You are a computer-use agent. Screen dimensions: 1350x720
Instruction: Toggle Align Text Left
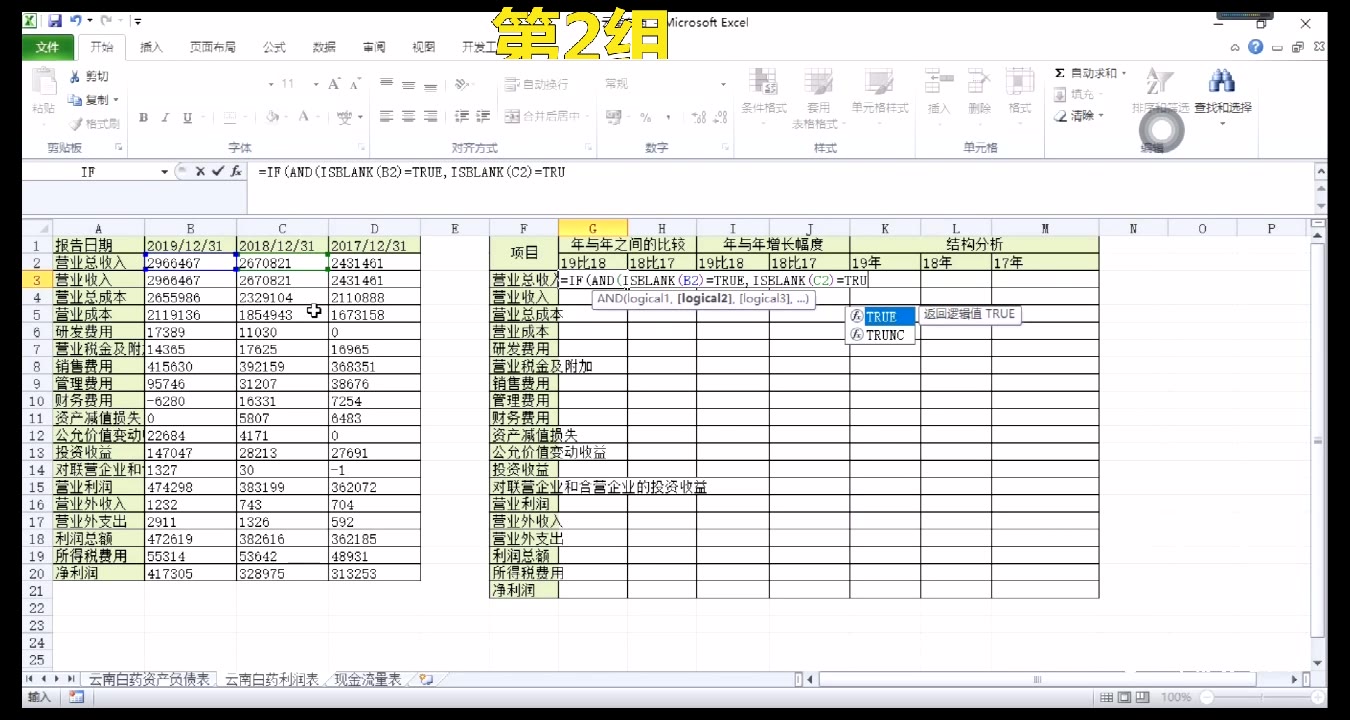coord(386,117)
